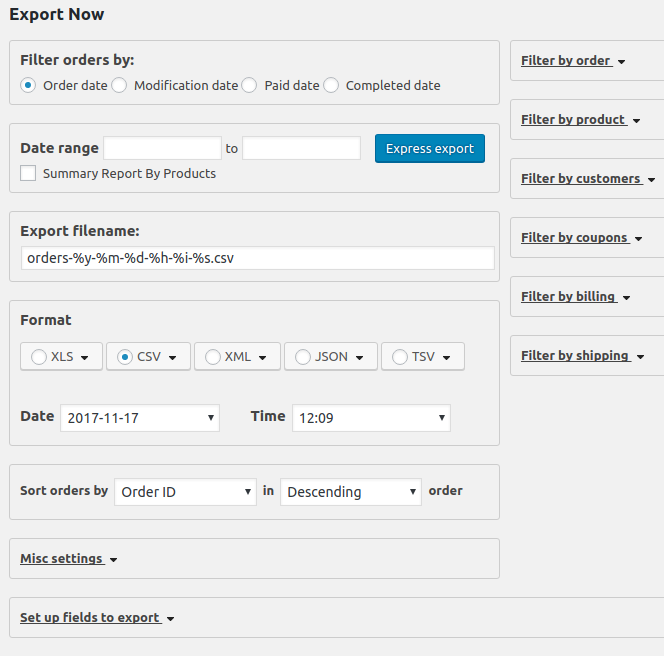Change Descending sort direction dropdown
Viewport: 664px width, 656px height.
(351, 492)
